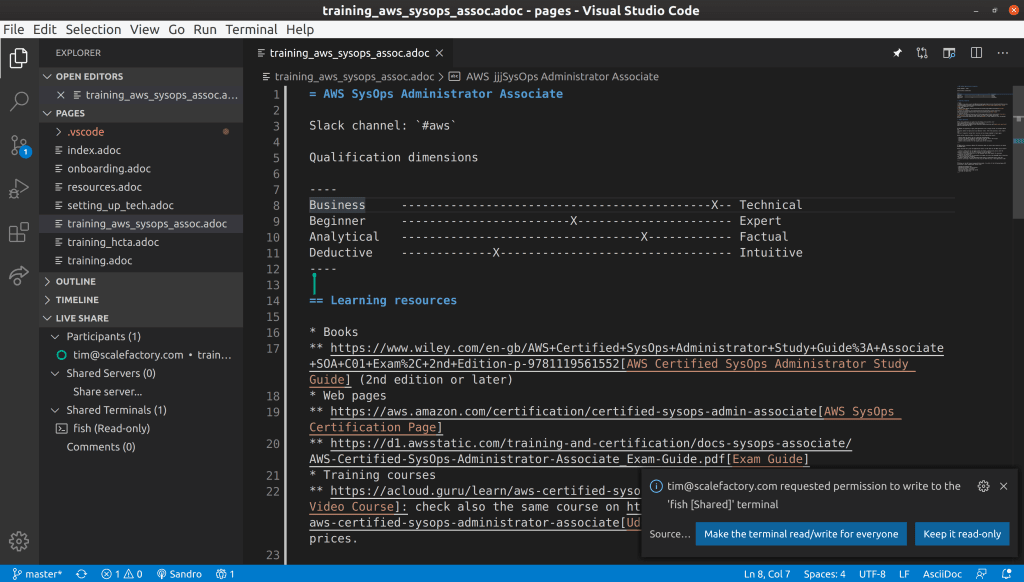The width and height of the screenshot is (1024, 582).
Task: Open the Terminal menu
Action: click(x=251, y=29)
